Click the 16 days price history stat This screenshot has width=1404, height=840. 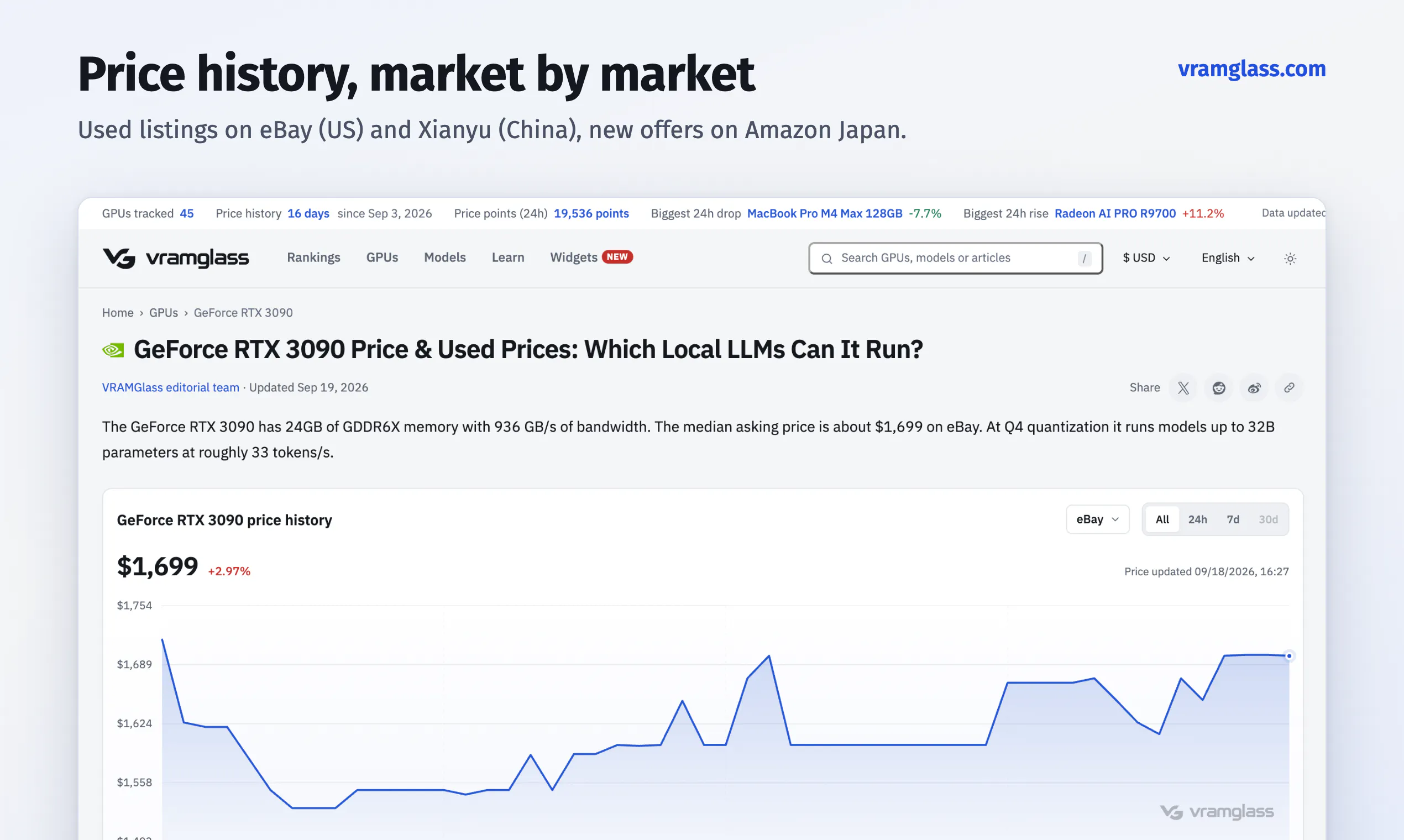308,213
